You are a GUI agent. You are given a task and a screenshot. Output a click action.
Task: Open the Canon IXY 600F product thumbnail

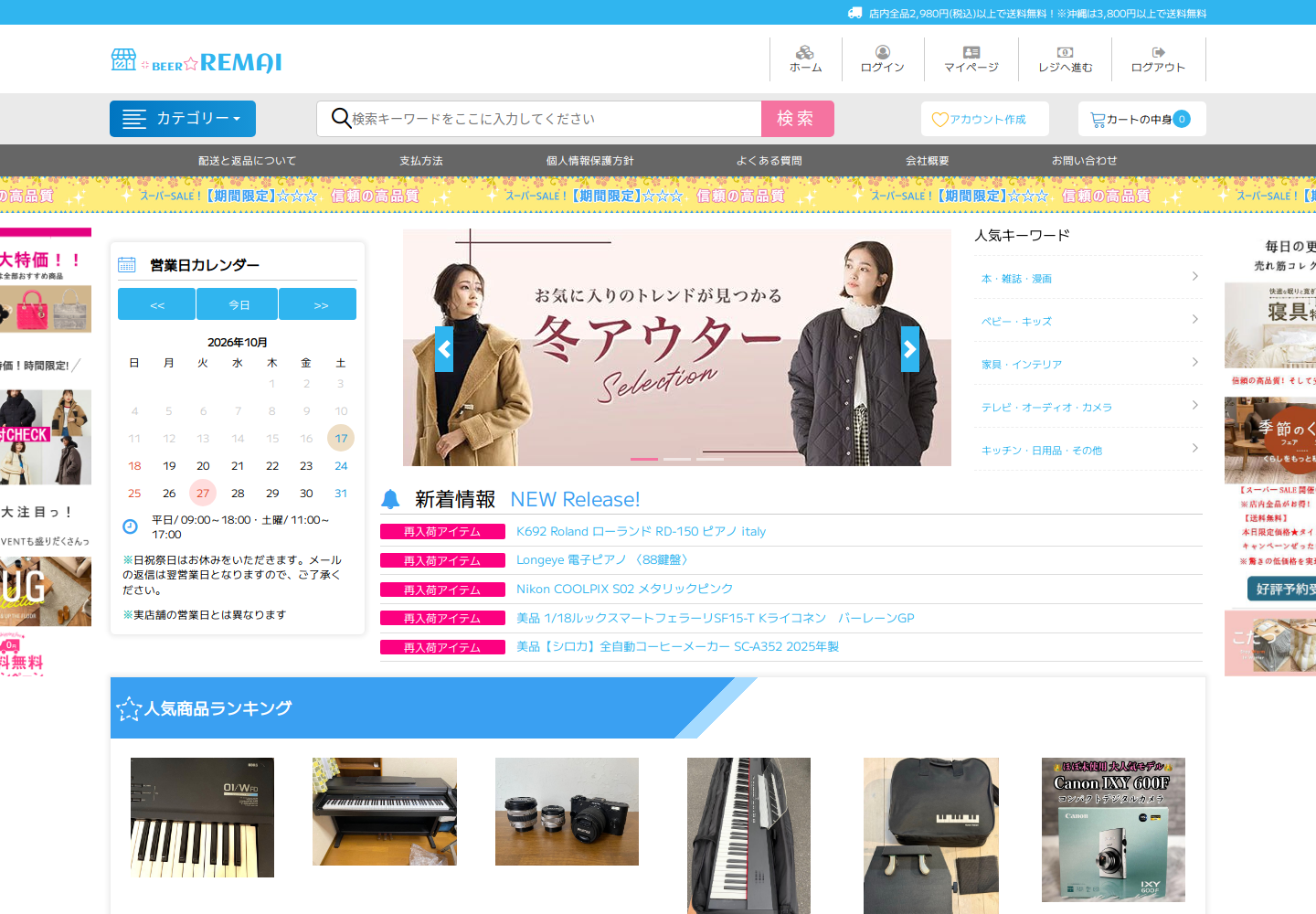[x=1113, y=830]
